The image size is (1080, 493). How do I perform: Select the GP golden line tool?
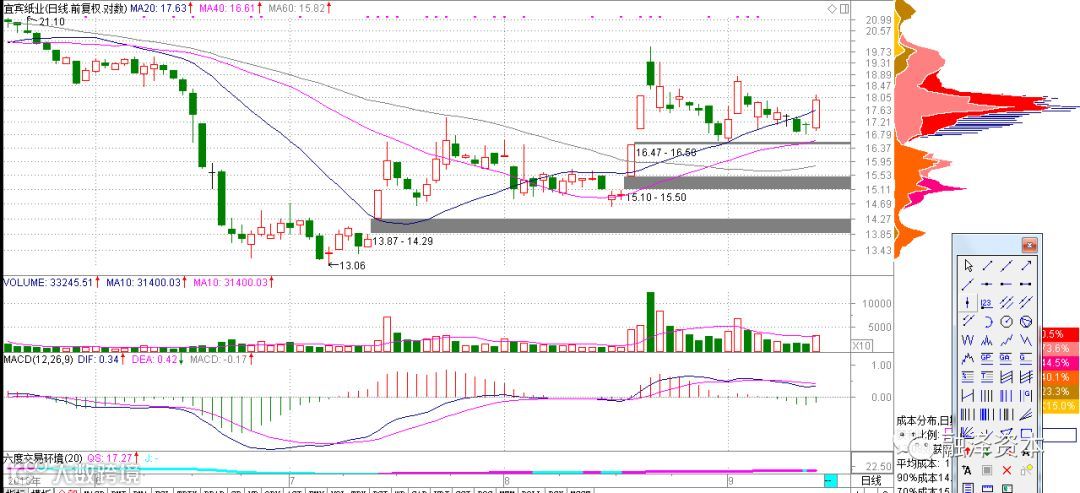(987, 358)
